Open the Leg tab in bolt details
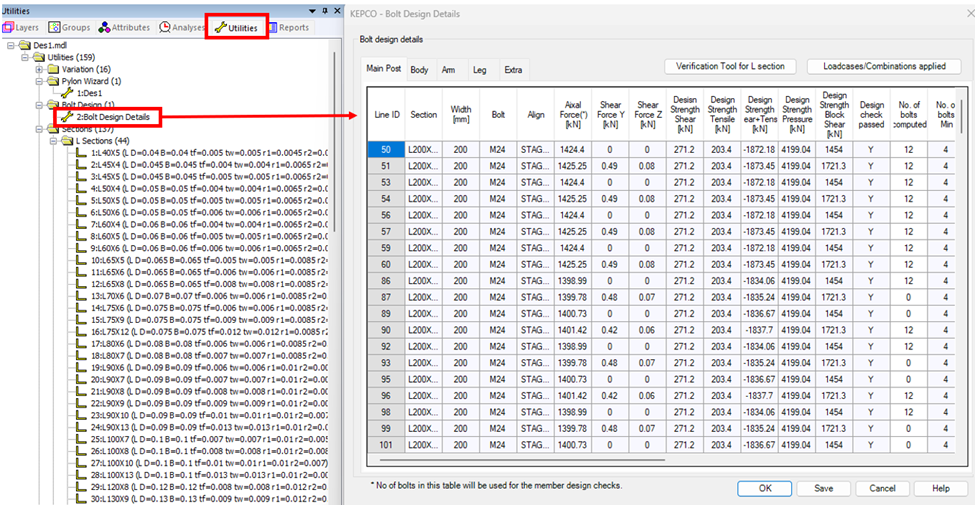This screenshot has width=975, height=505. point(480,70)
